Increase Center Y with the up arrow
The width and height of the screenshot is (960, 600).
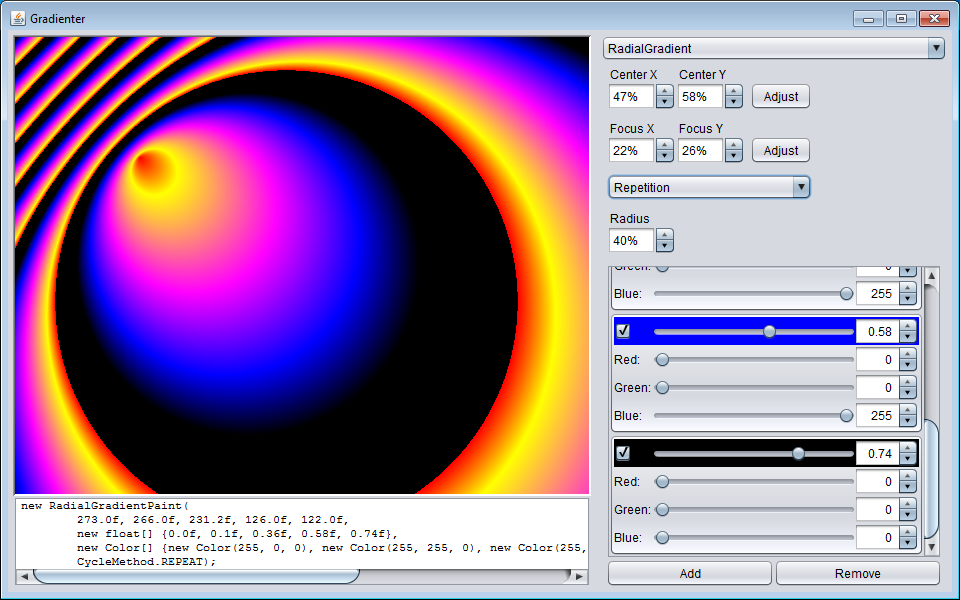click(x=733, y=91)
